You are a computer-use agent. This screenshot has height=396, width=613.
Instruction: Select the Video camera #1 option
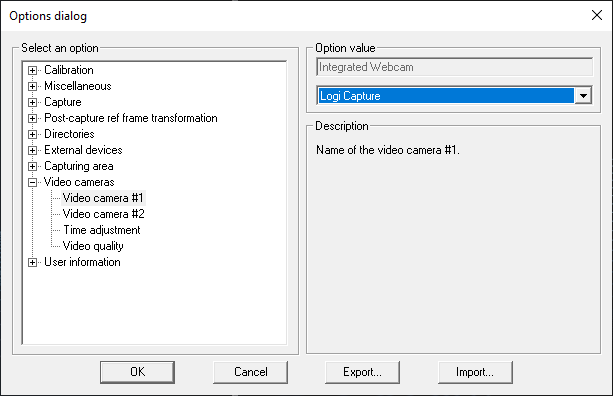103,198
